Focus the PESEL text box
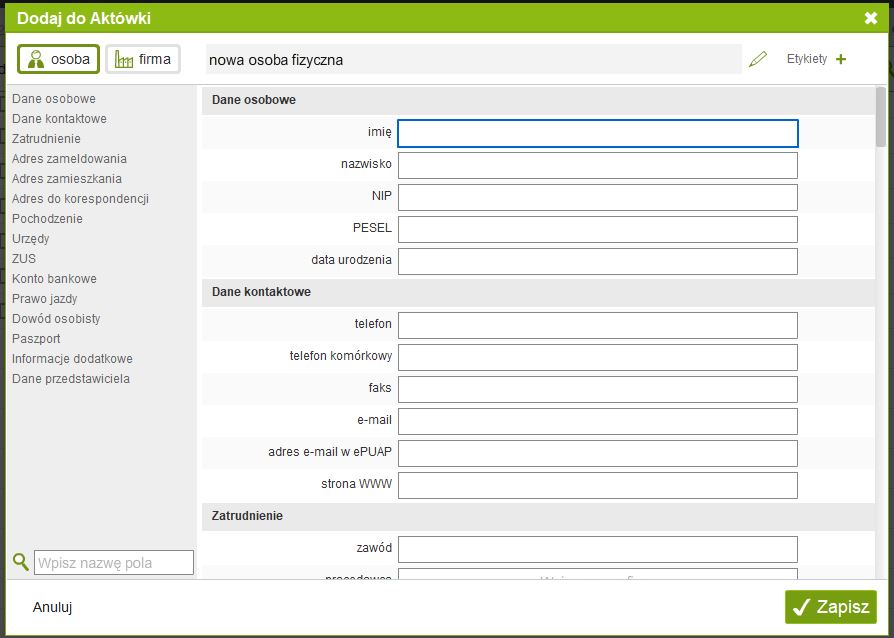The height and width of the screenshot is (638, 894). pos(597,230)
